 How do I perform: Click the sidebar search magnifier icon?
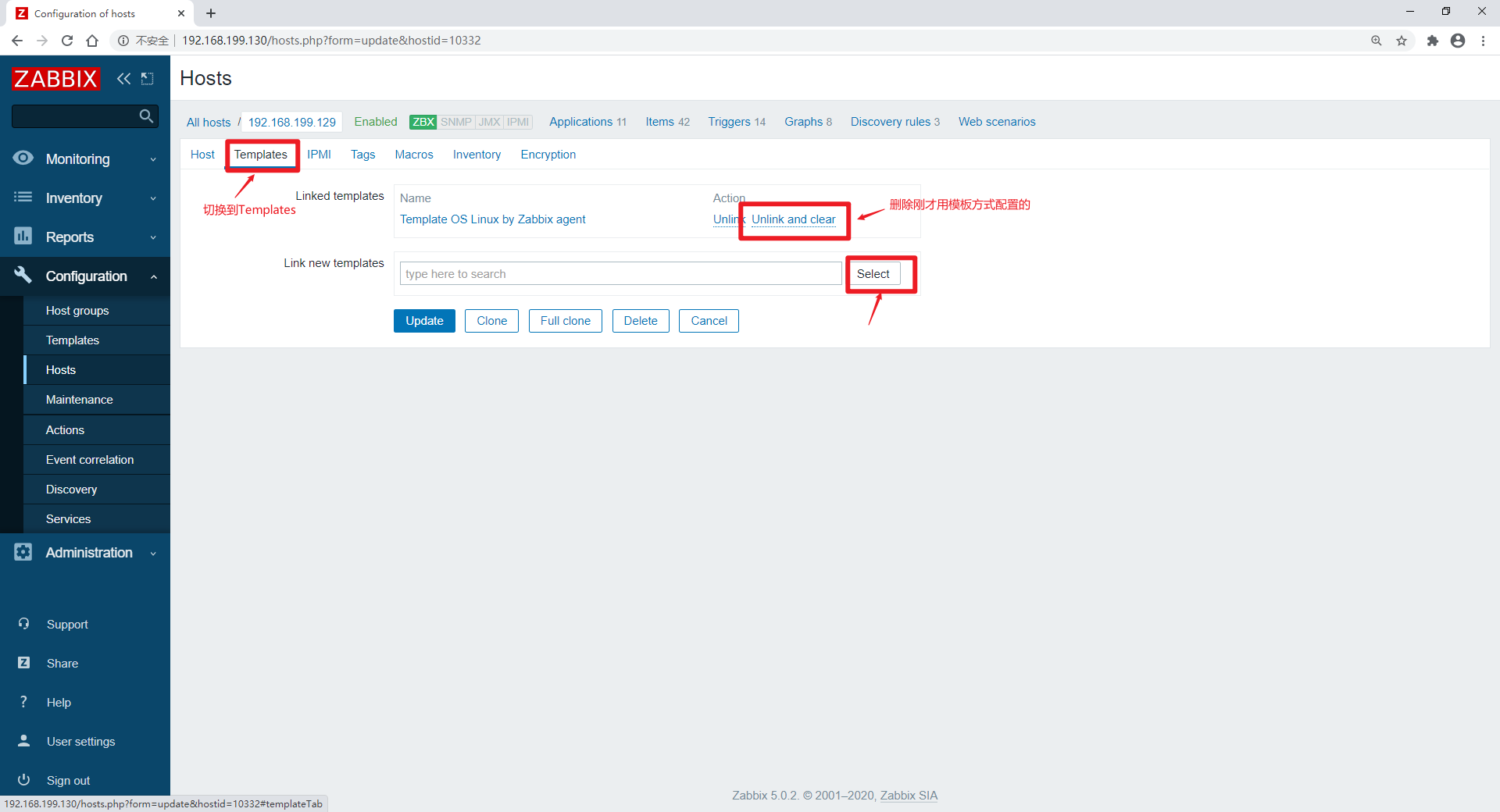coord(146,116)
